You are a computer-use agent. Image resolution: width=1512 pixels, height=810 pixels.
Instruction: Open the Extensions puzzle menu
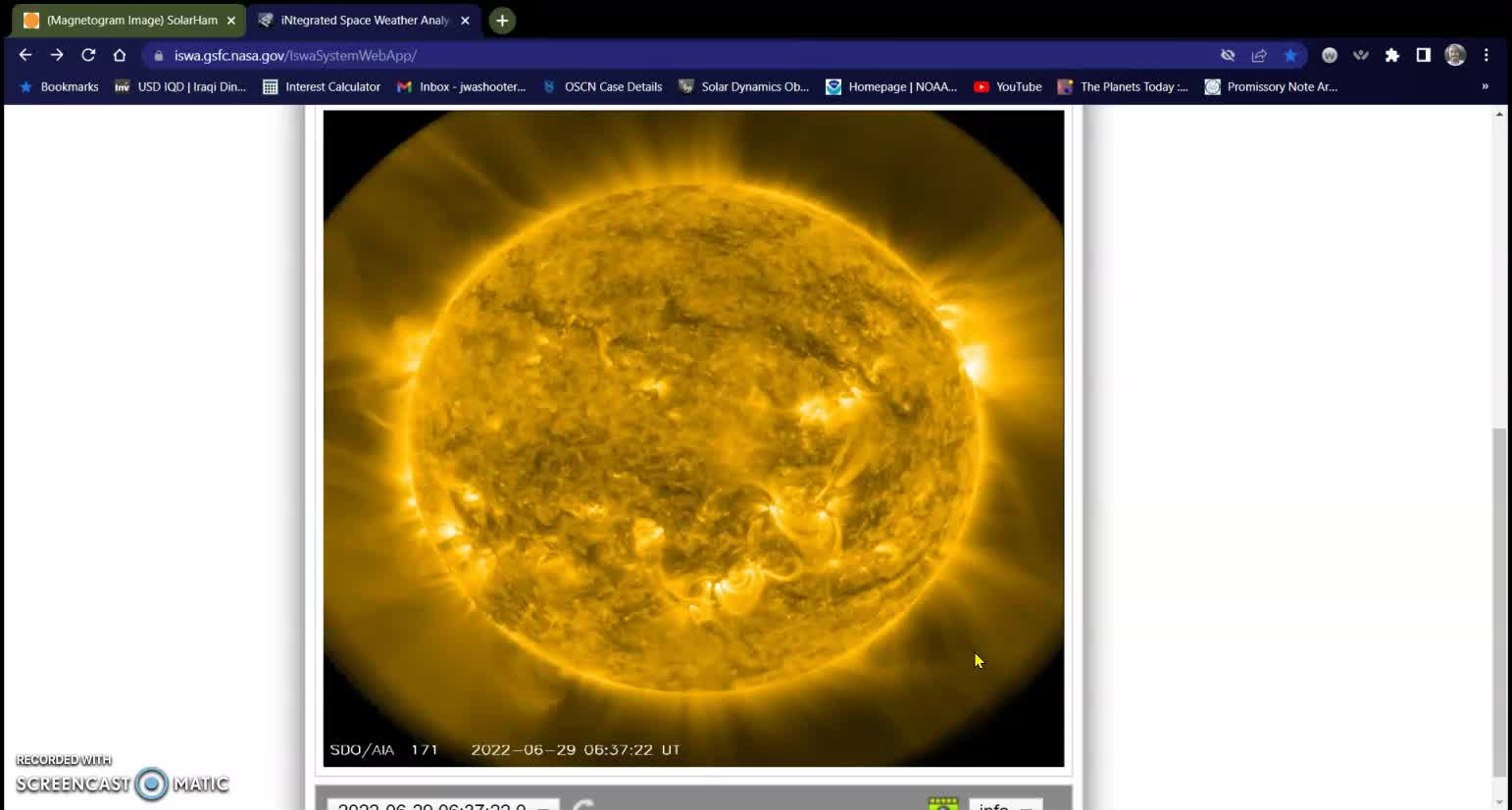(1392, 55)
